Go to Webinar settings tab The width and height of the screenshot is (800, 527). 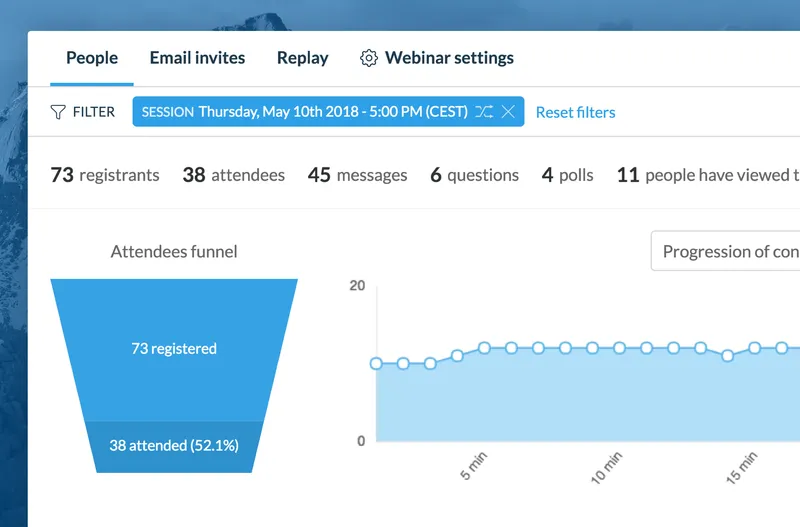(449, 58)
